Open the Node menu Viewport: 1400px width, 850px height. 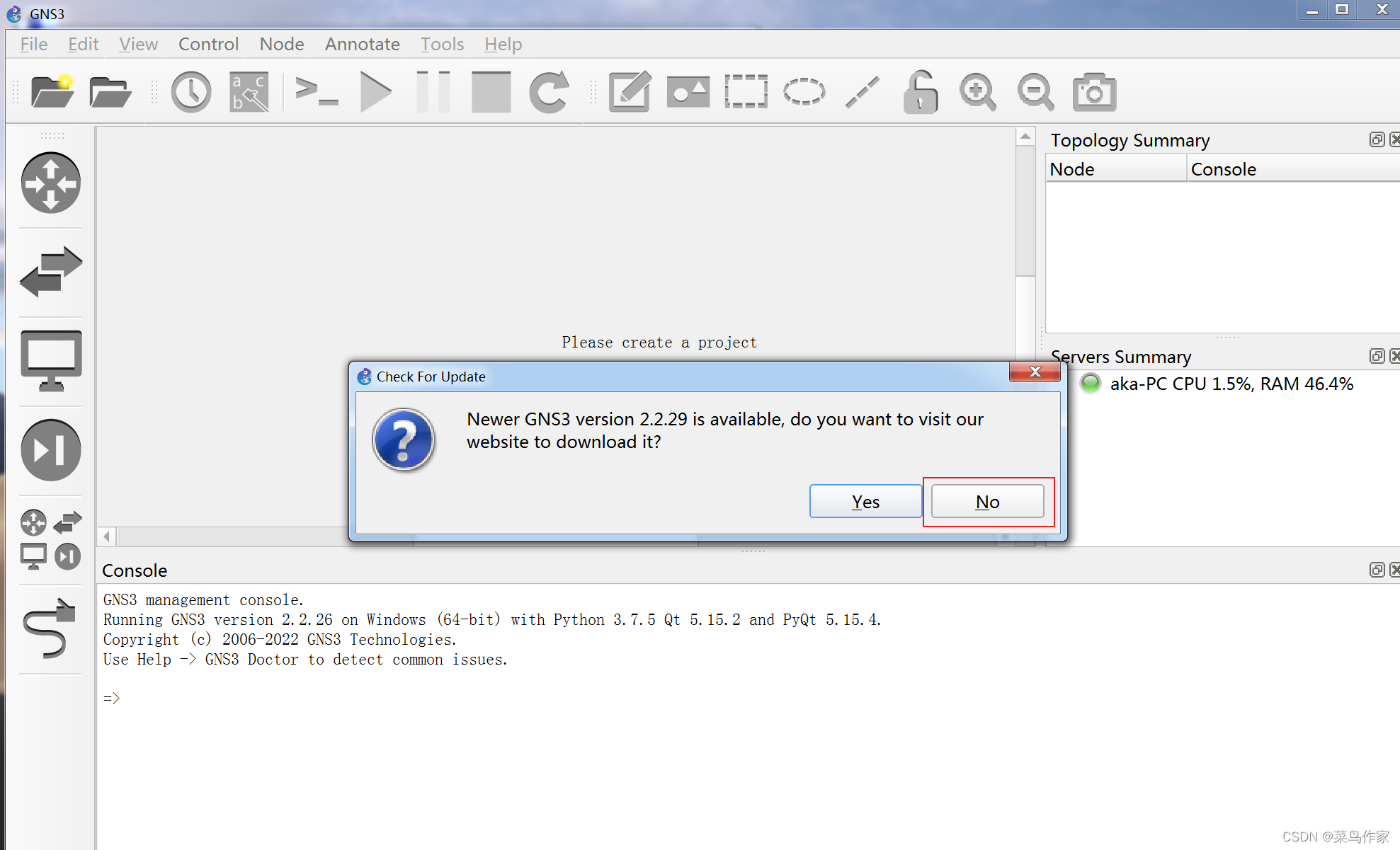(281, 44)
